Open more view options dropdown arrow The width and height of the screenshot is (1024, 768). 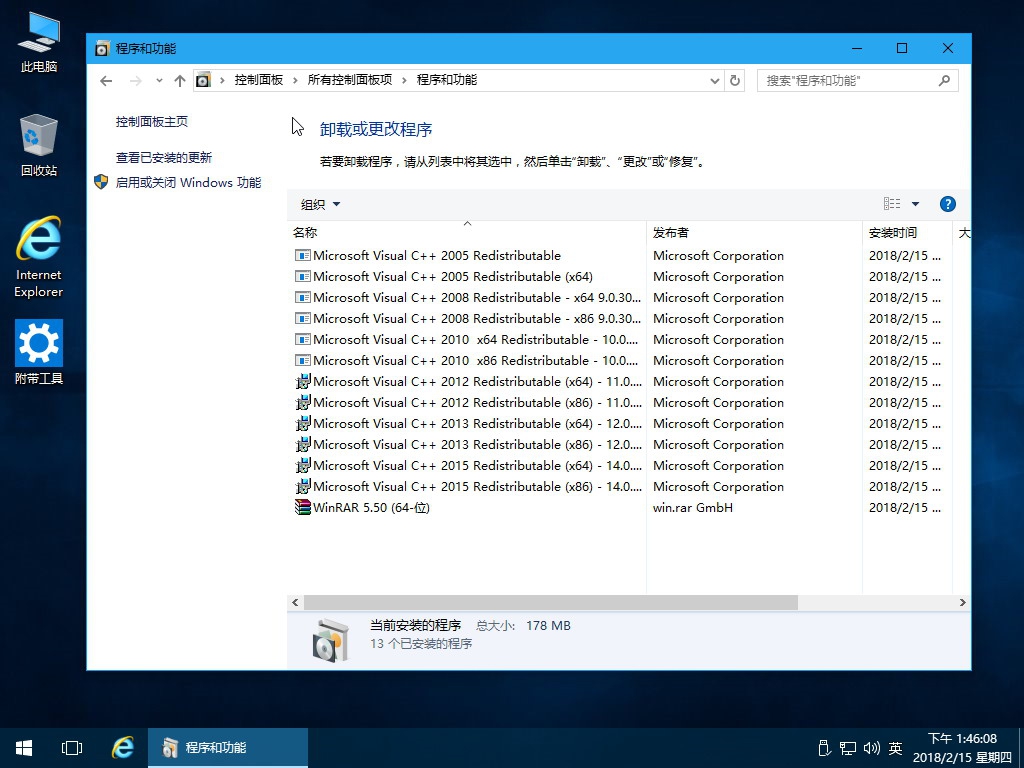(915, 204)
